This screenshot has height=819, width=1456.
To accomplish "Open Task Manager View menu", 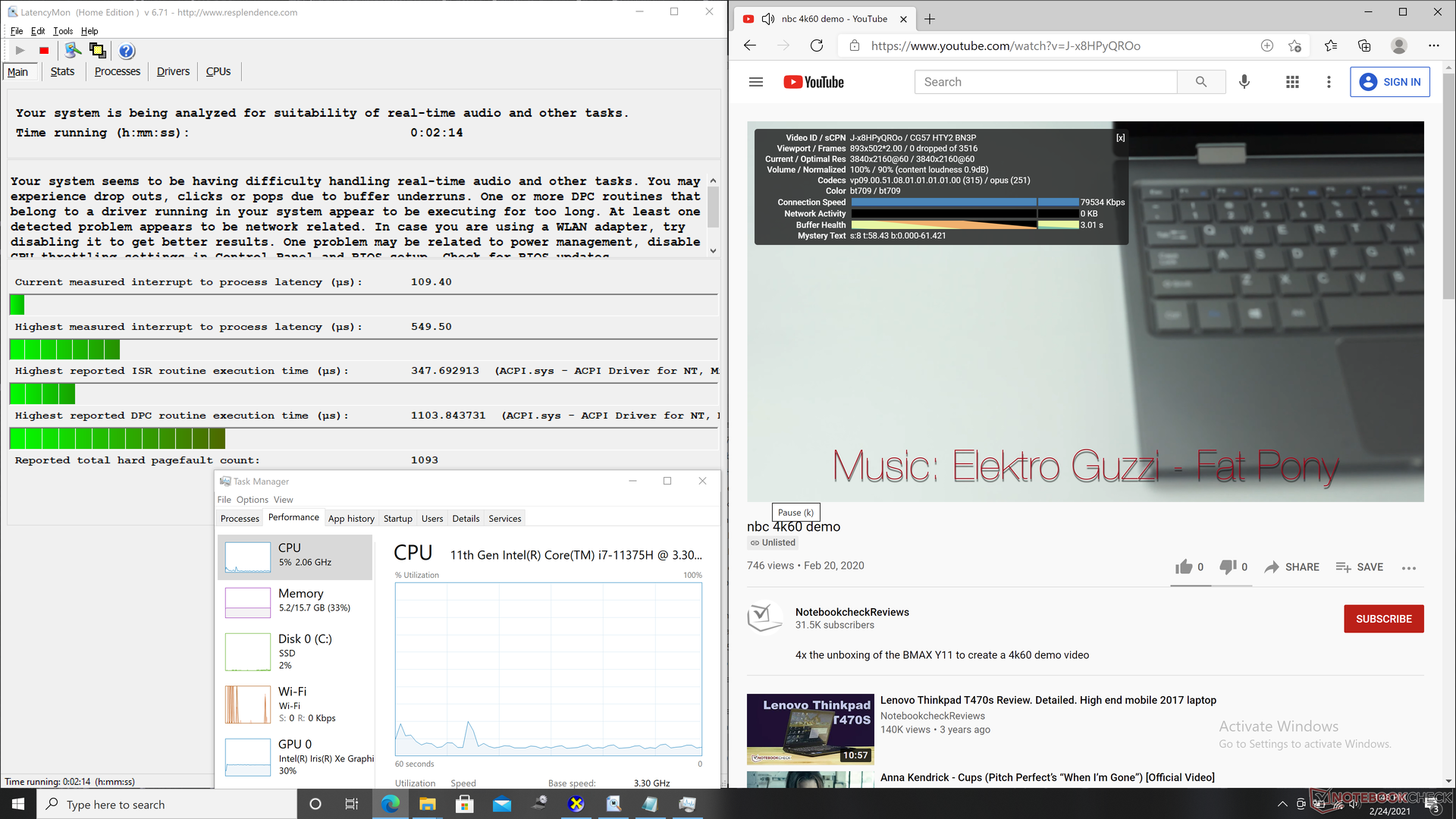I will (283, 500).
